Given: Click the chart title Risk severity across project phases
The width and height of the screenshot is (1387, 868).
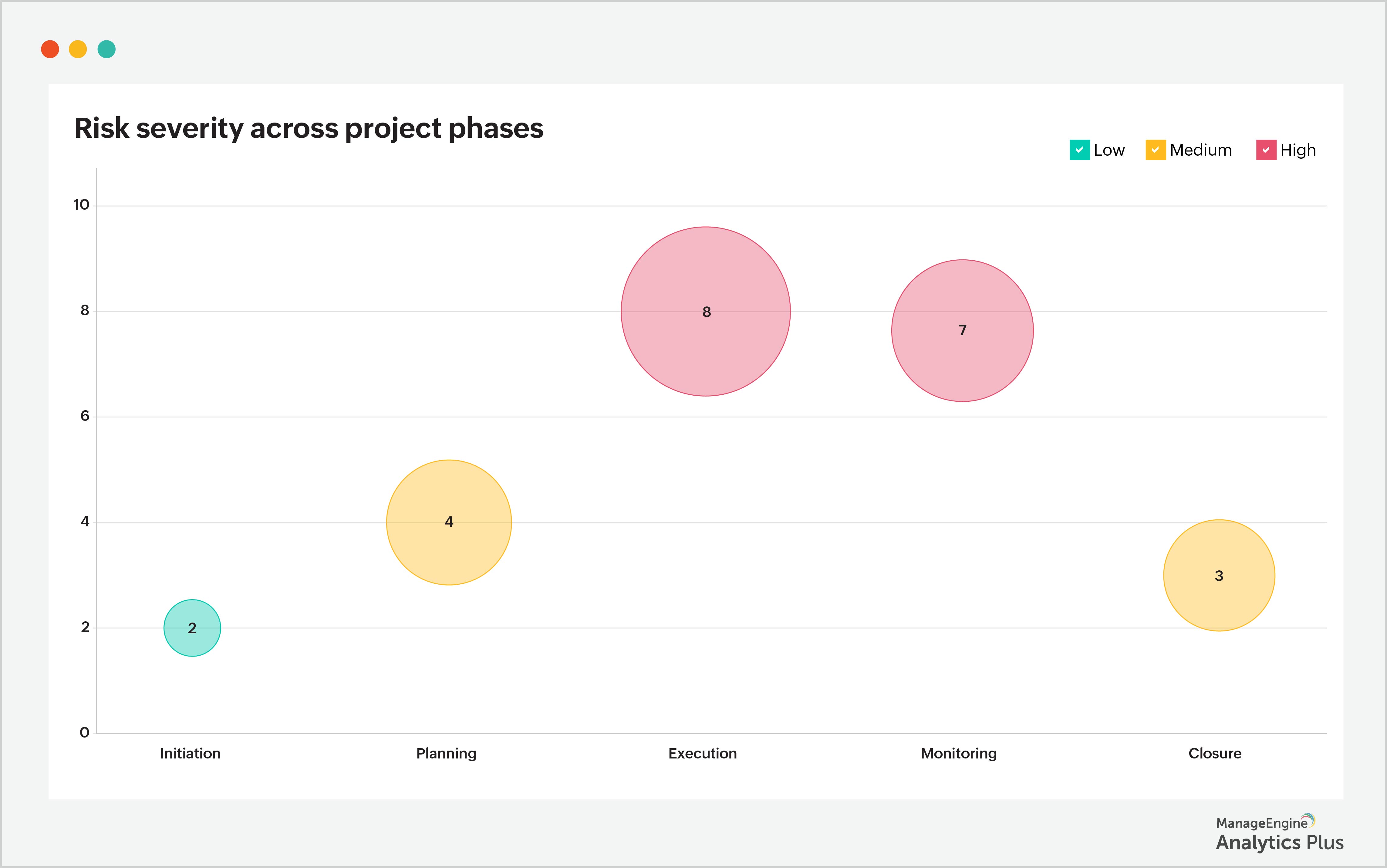Looking at the screenshot, I should coord(309,127).
